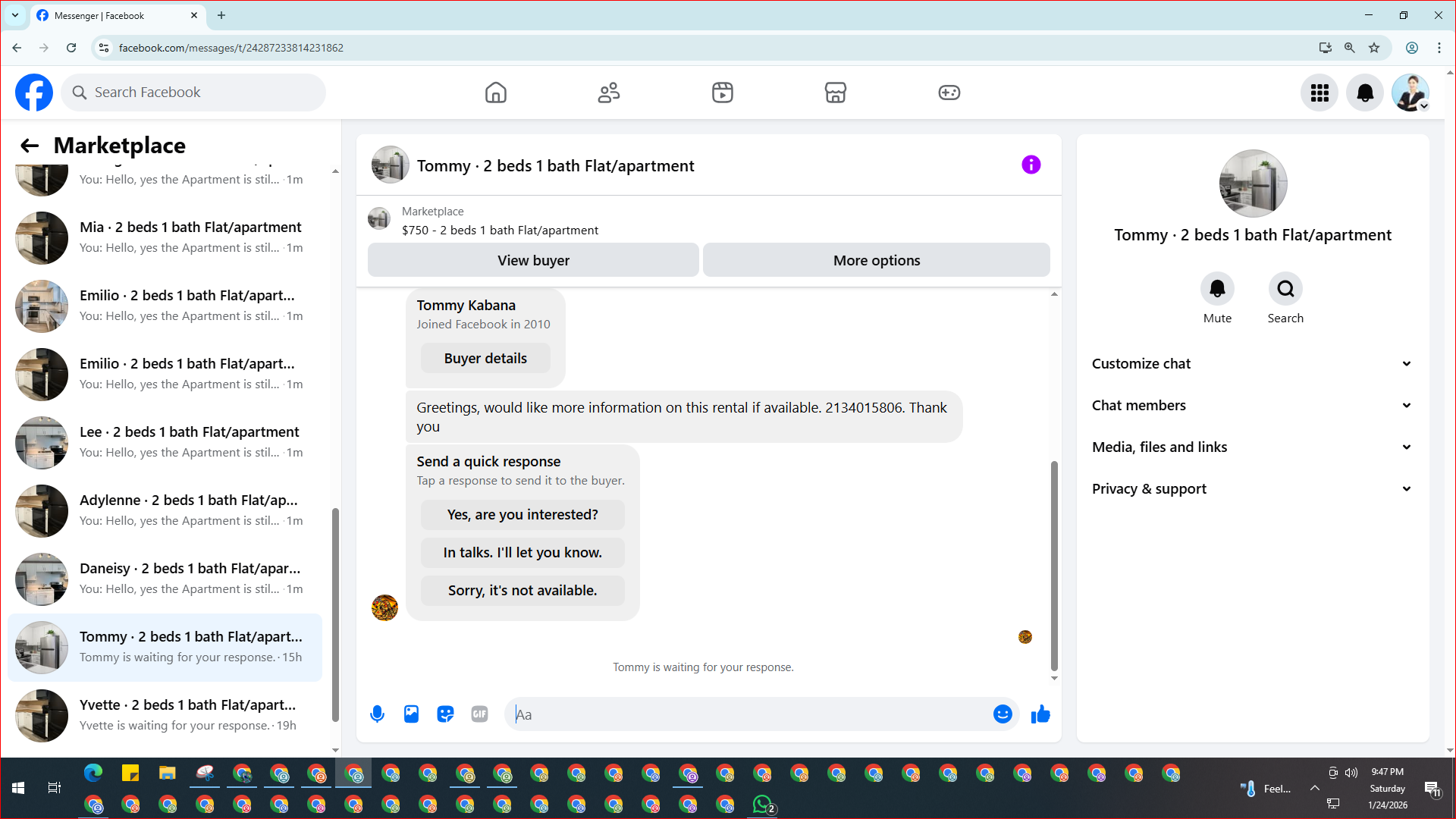Open the Video tab in the top nav
The height and width of the screenshot is (819, 1456).
[x=722, y=93]
